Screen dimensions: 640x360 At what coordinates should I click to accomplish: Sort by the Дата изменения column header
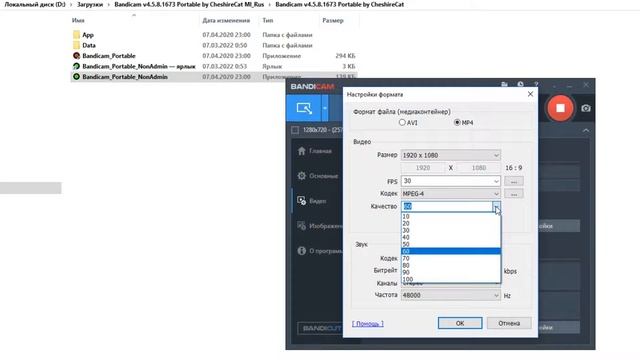tap(226, 20)
